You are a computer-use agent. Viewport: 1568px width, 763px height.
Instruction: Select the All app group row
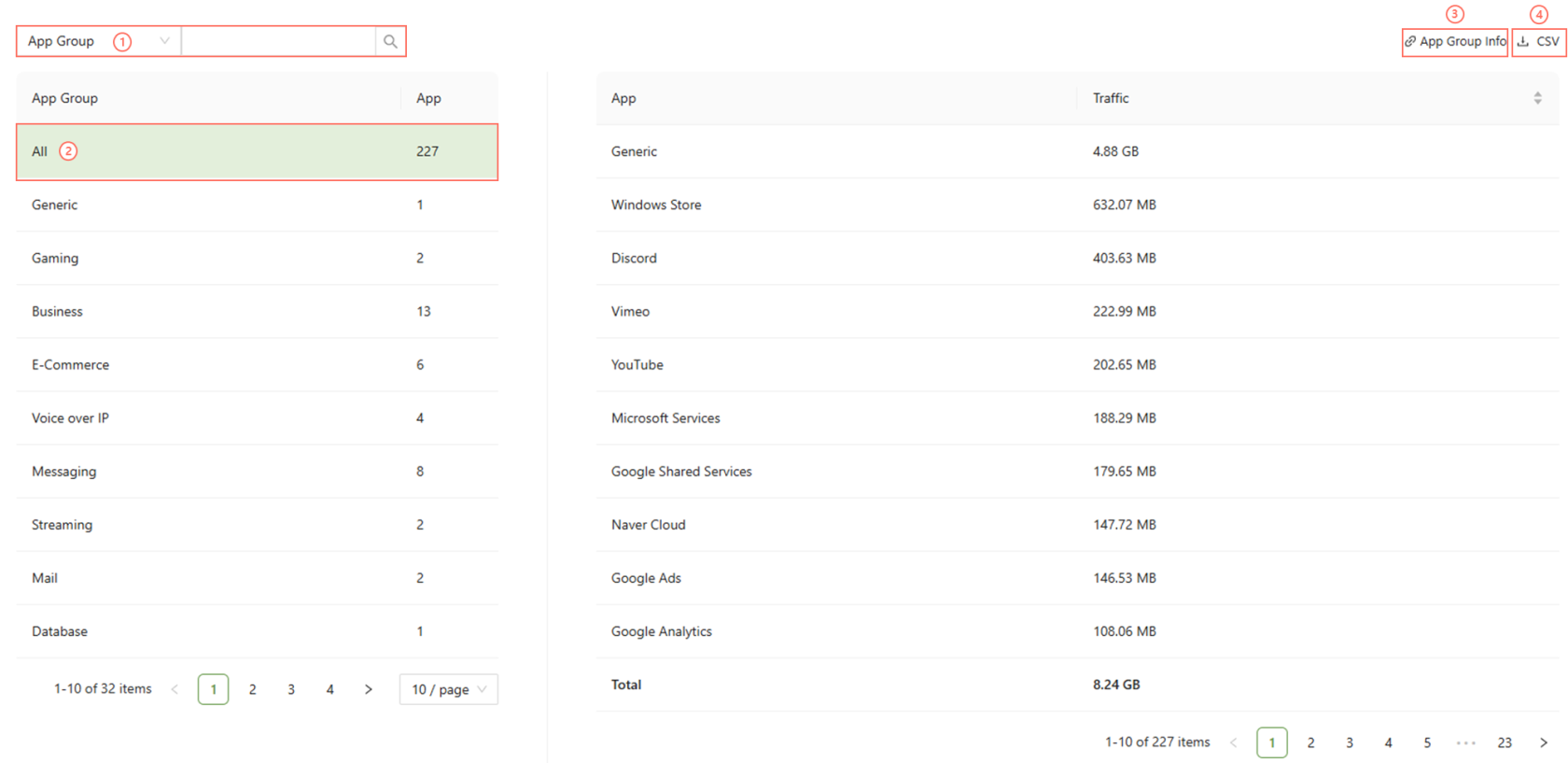(257, 151)
